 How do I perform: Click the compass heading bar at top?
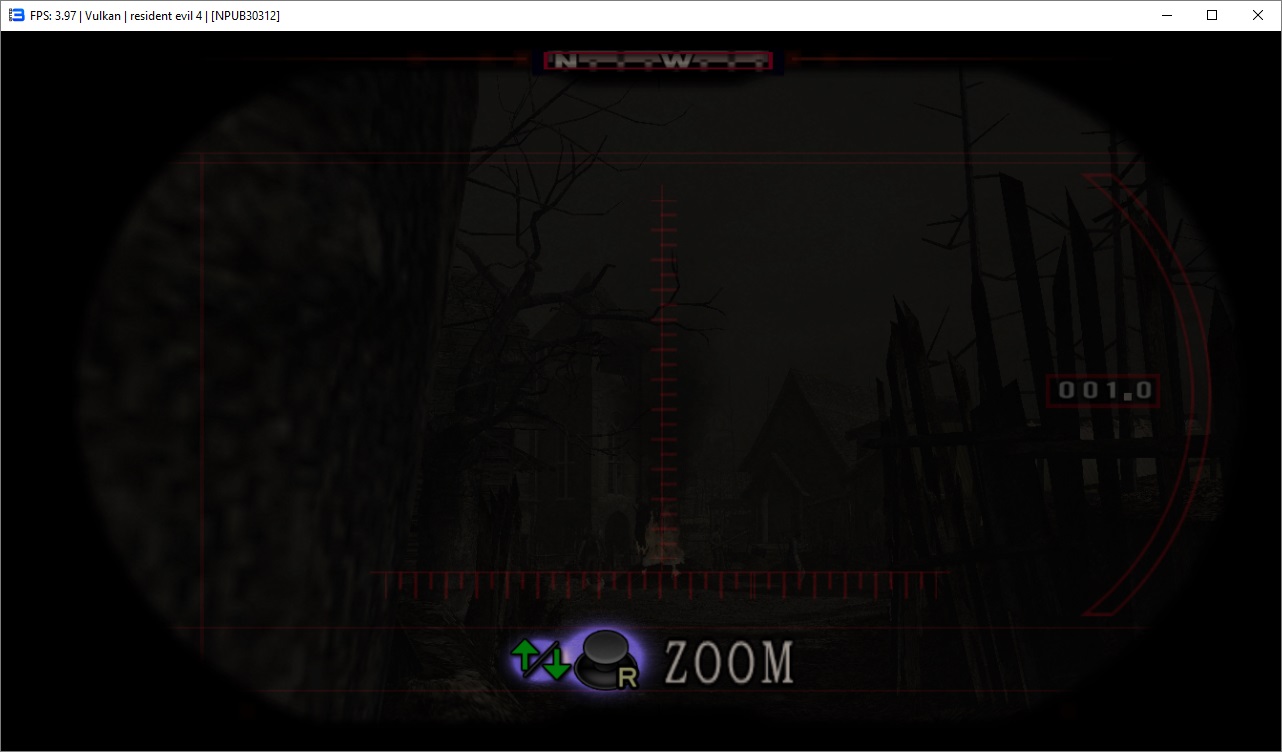(660, 61)
